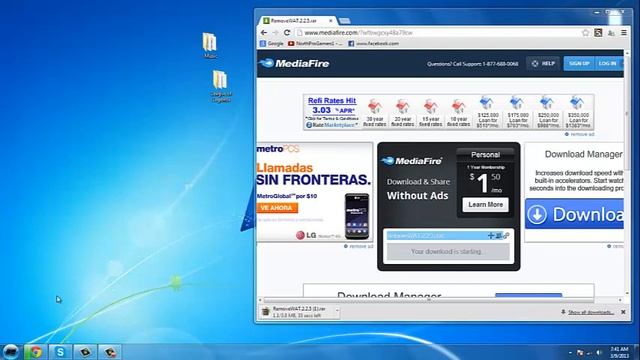
Task: Show hidden system tray icons
Action: 570,353
